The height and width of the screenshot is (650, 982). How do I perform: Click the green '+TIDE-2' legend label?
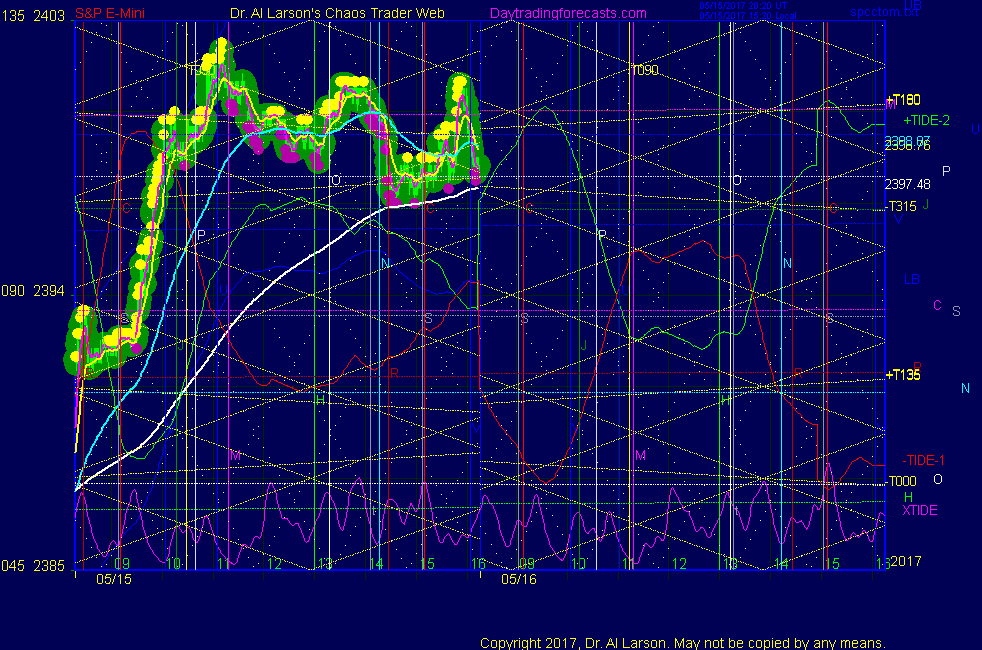tap(927, 120)
